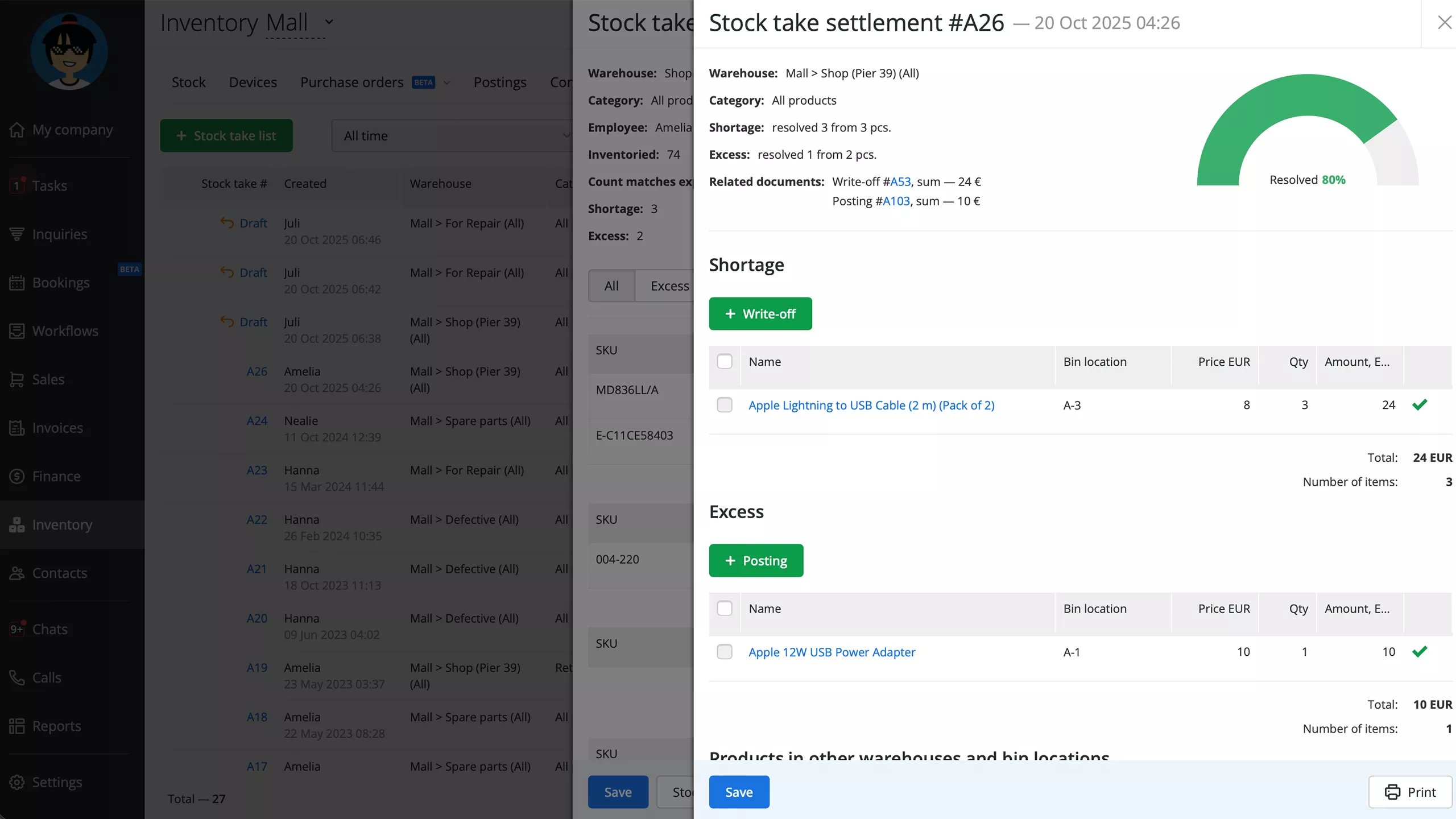Select the Excess filter tab

tap(669, 286)
